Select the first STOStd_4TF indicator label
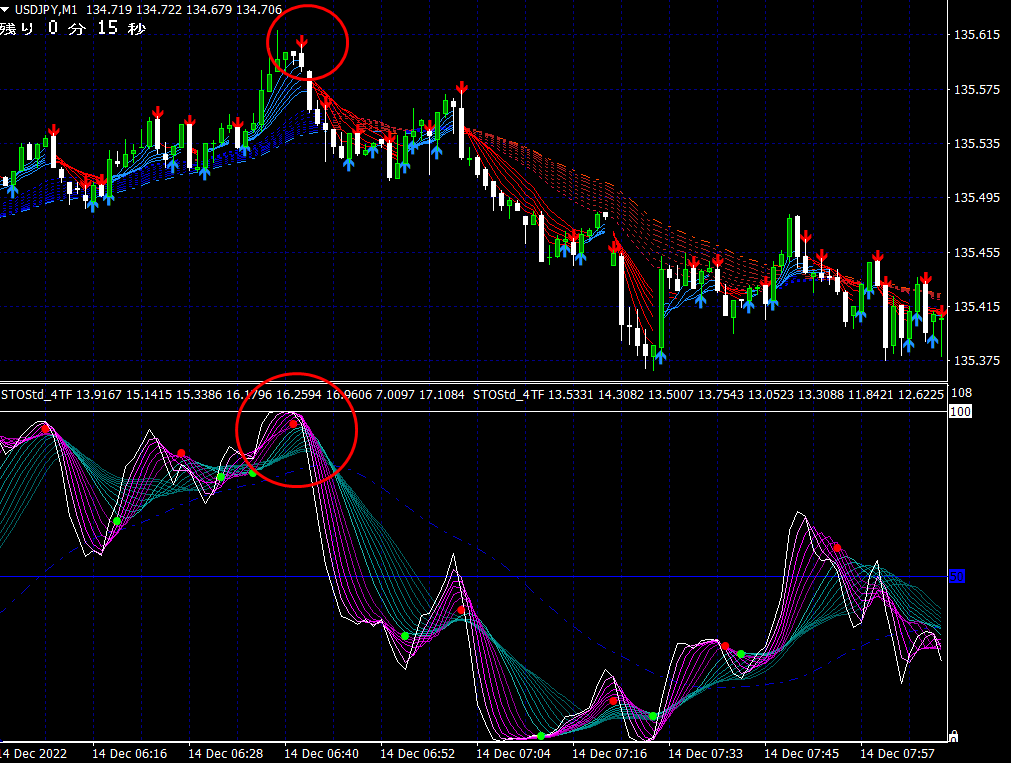The width and height of the screenshot is (1011, 763). click(x=37, y=394)
